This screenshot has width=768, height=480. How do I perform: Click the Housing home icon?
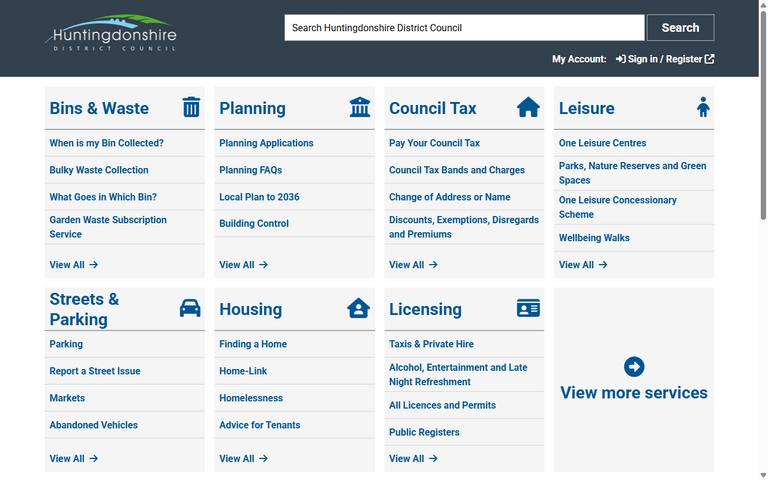tap(359, 308)
